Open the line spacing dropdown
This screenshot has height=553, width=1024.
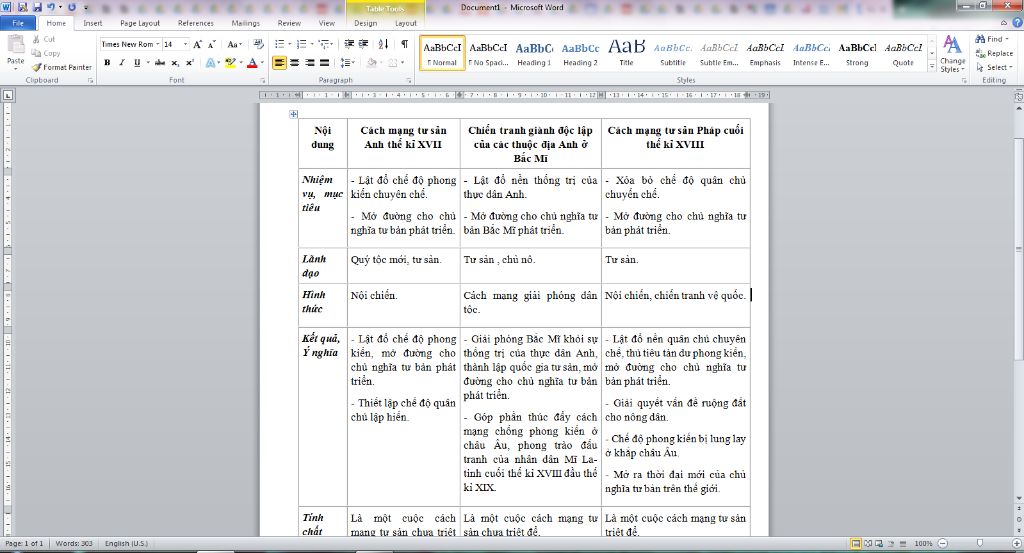click(x=347, y=63)
